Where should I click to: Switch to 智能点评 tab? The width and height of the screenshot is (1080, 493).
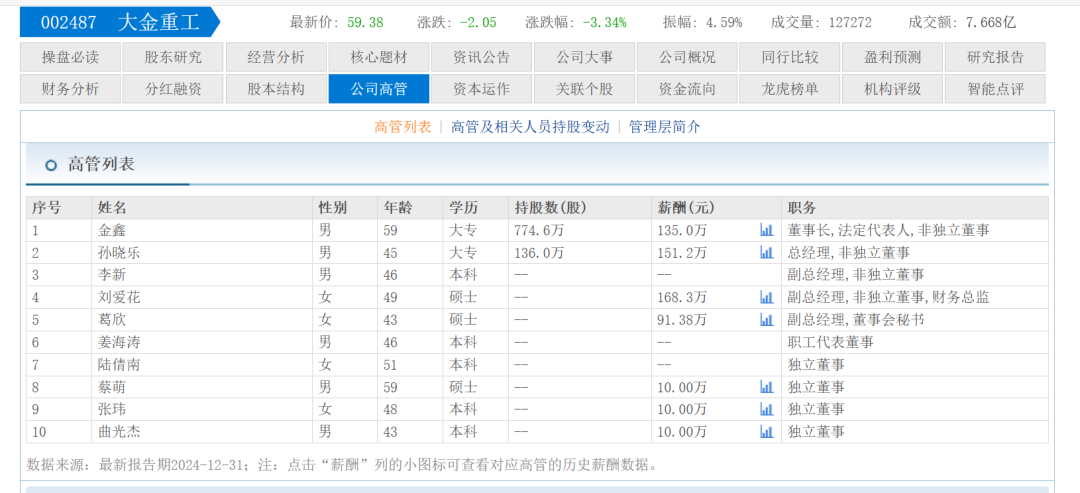pyautogui.click(x=995, y=89)
